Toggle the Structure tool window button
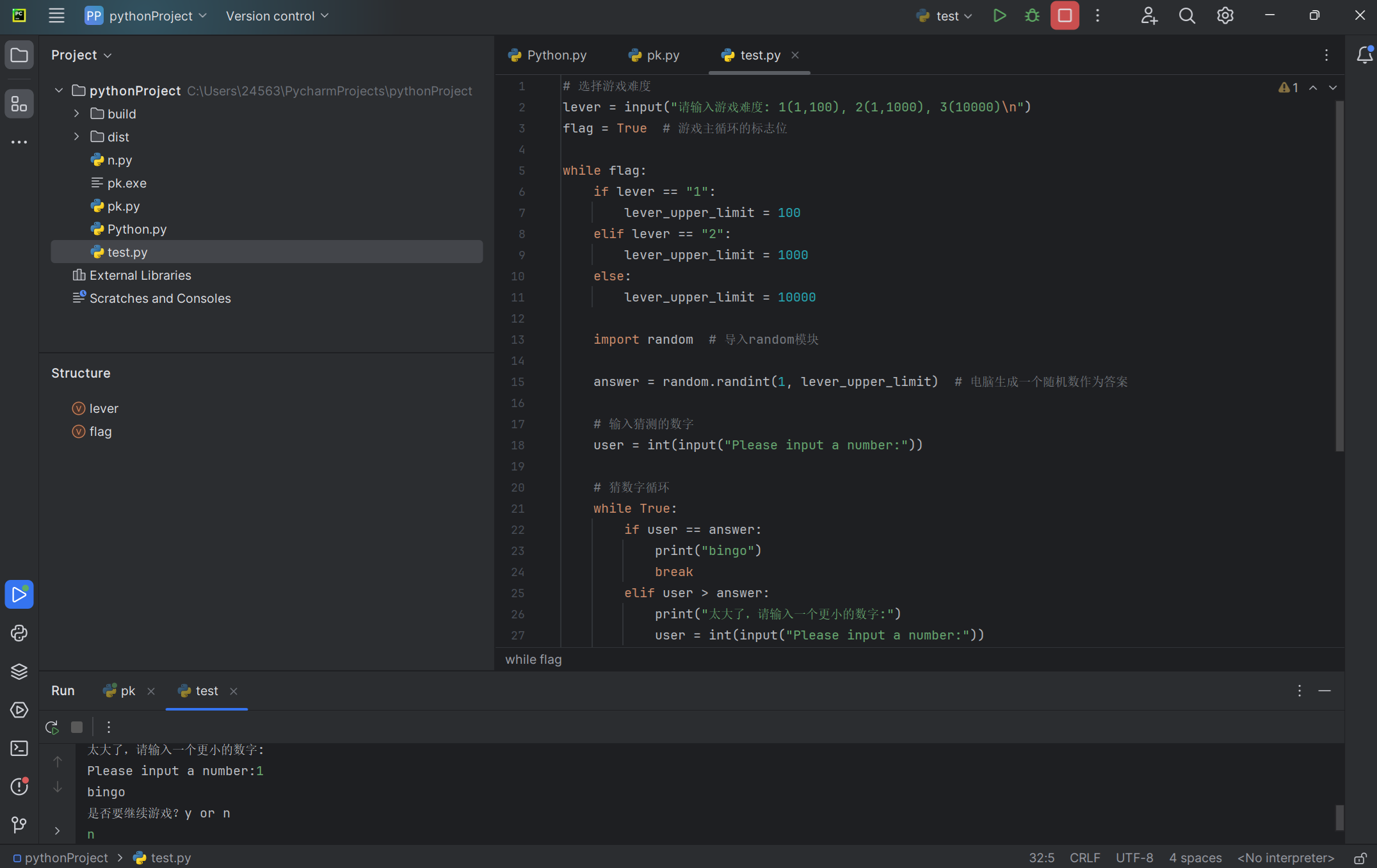 coord(19,104)
